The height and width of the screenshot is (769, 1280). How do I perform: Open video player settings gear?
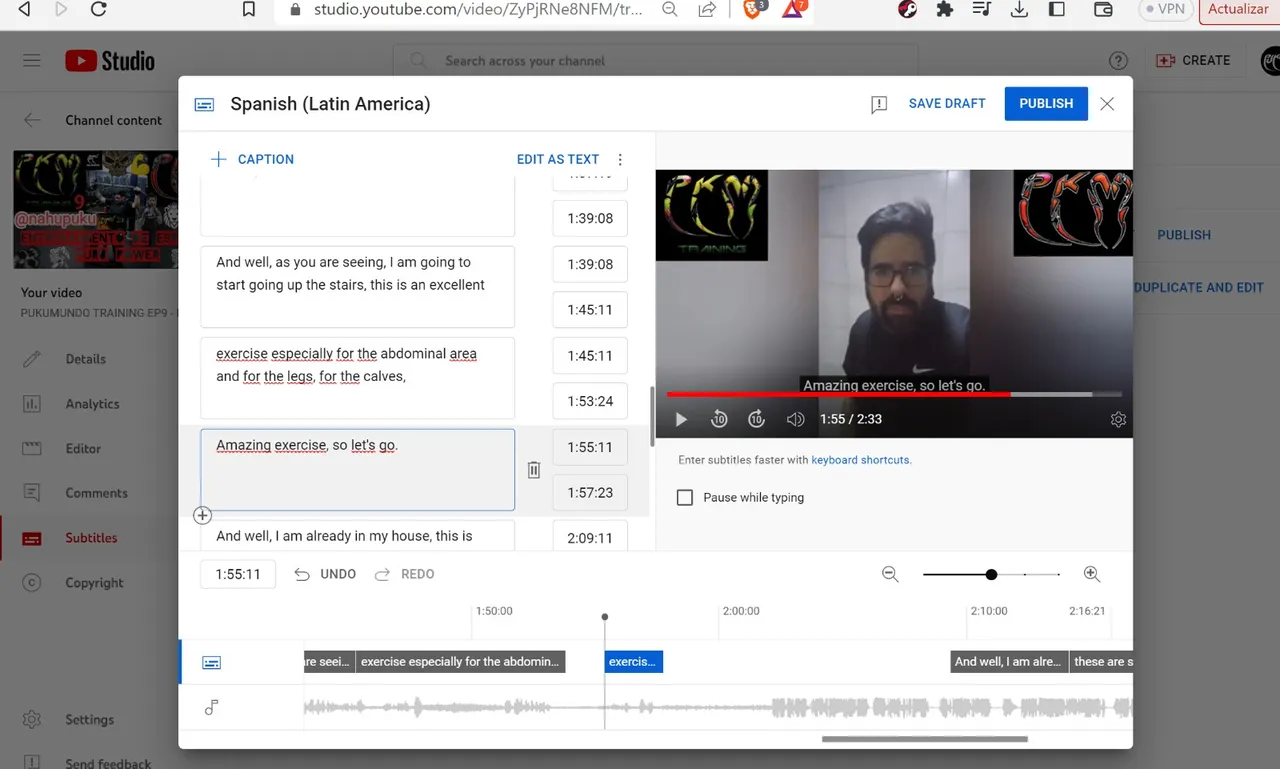[1118, 420]
